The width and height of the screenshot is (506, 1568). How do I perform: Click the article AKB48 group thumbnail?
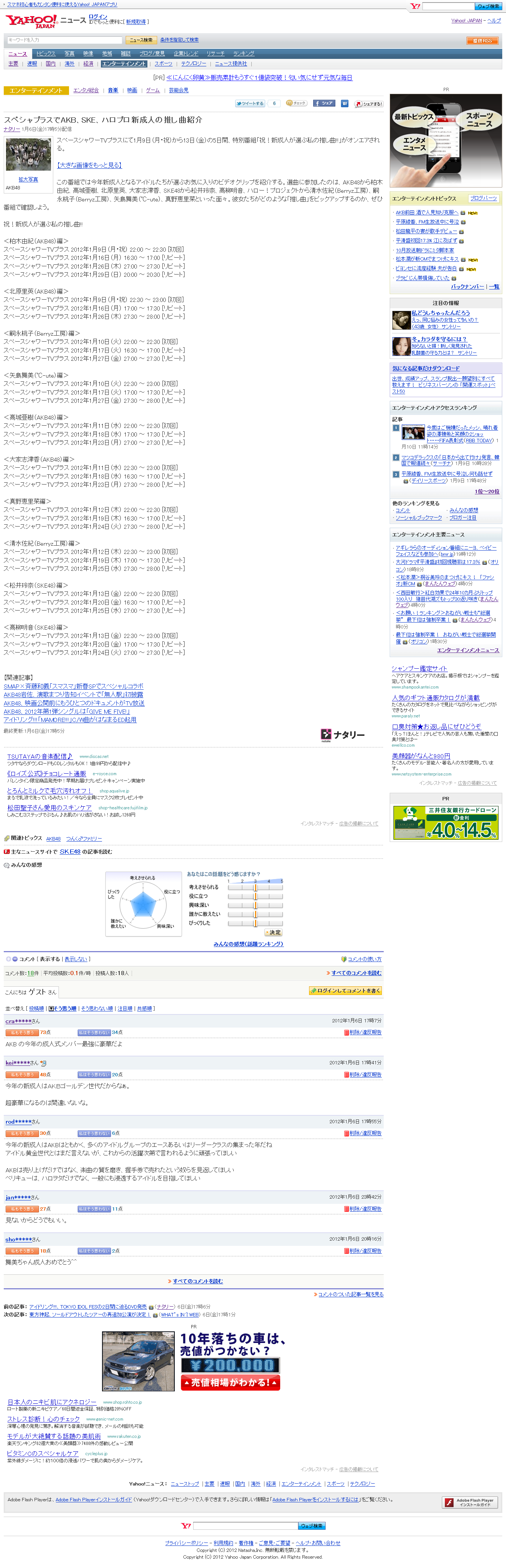tap(28, 155)
